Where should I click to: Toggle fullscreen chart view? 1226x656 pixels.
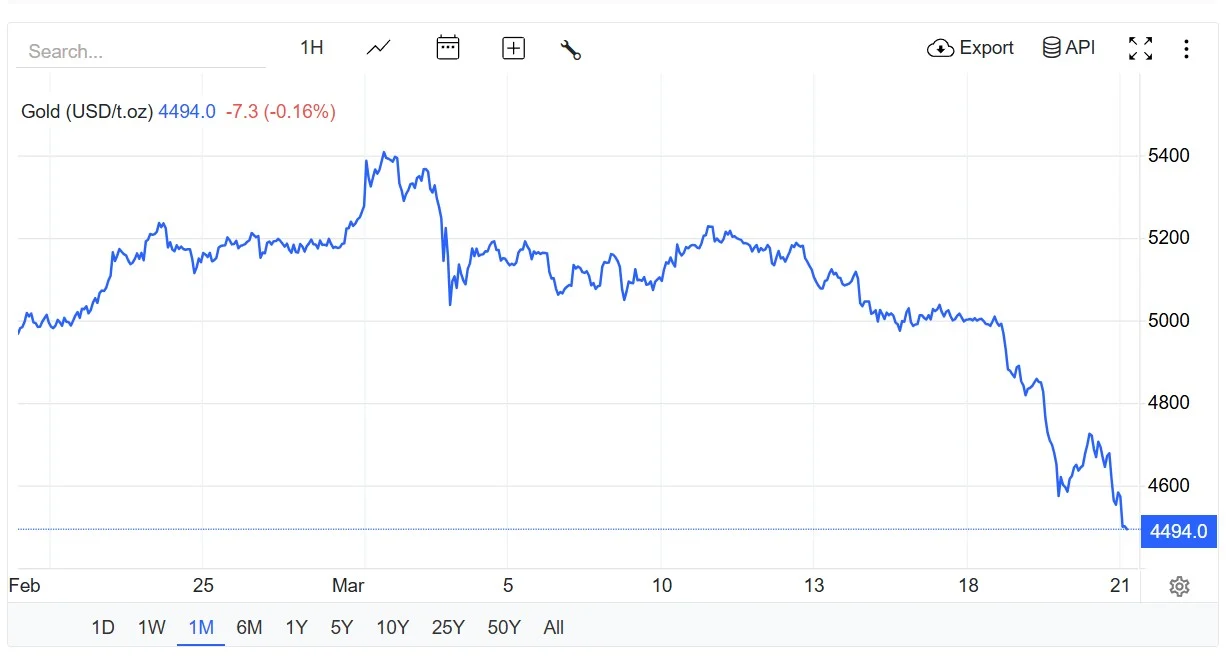pos(1140,48)
